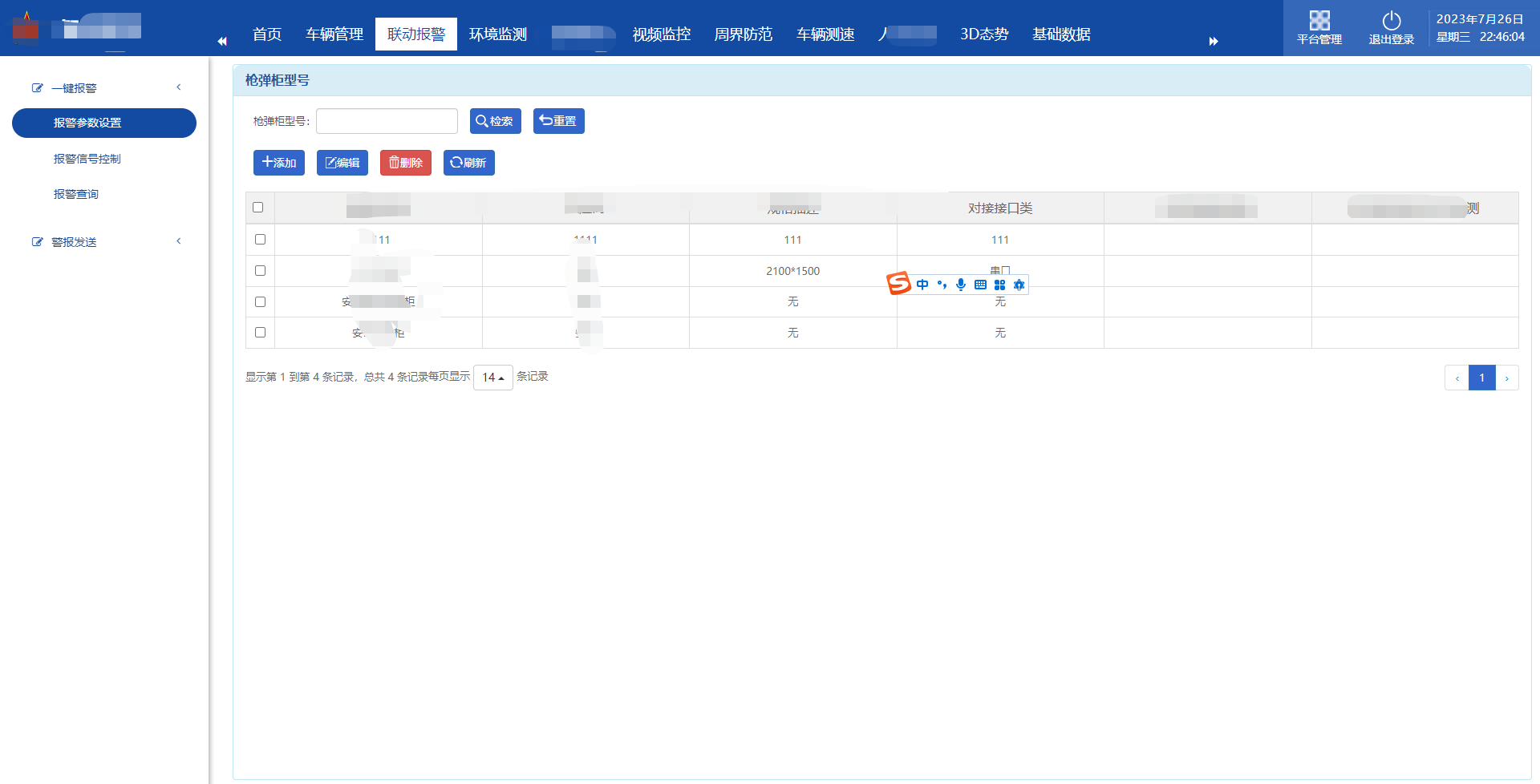Open Sogou toolbox grid icon
1540x784 pixels.
click(x=999, y=285)
